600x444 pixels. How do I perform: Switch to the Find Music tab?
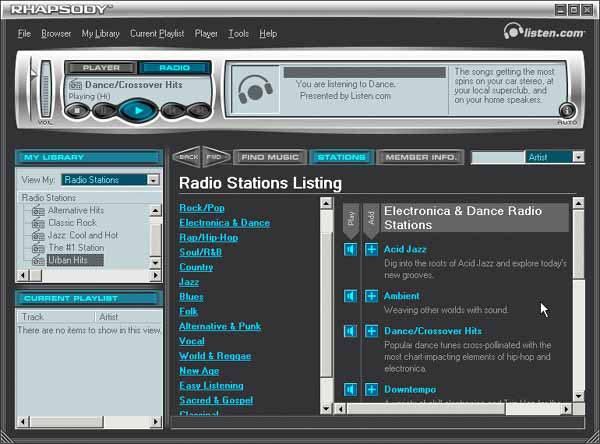click(270, 157)
